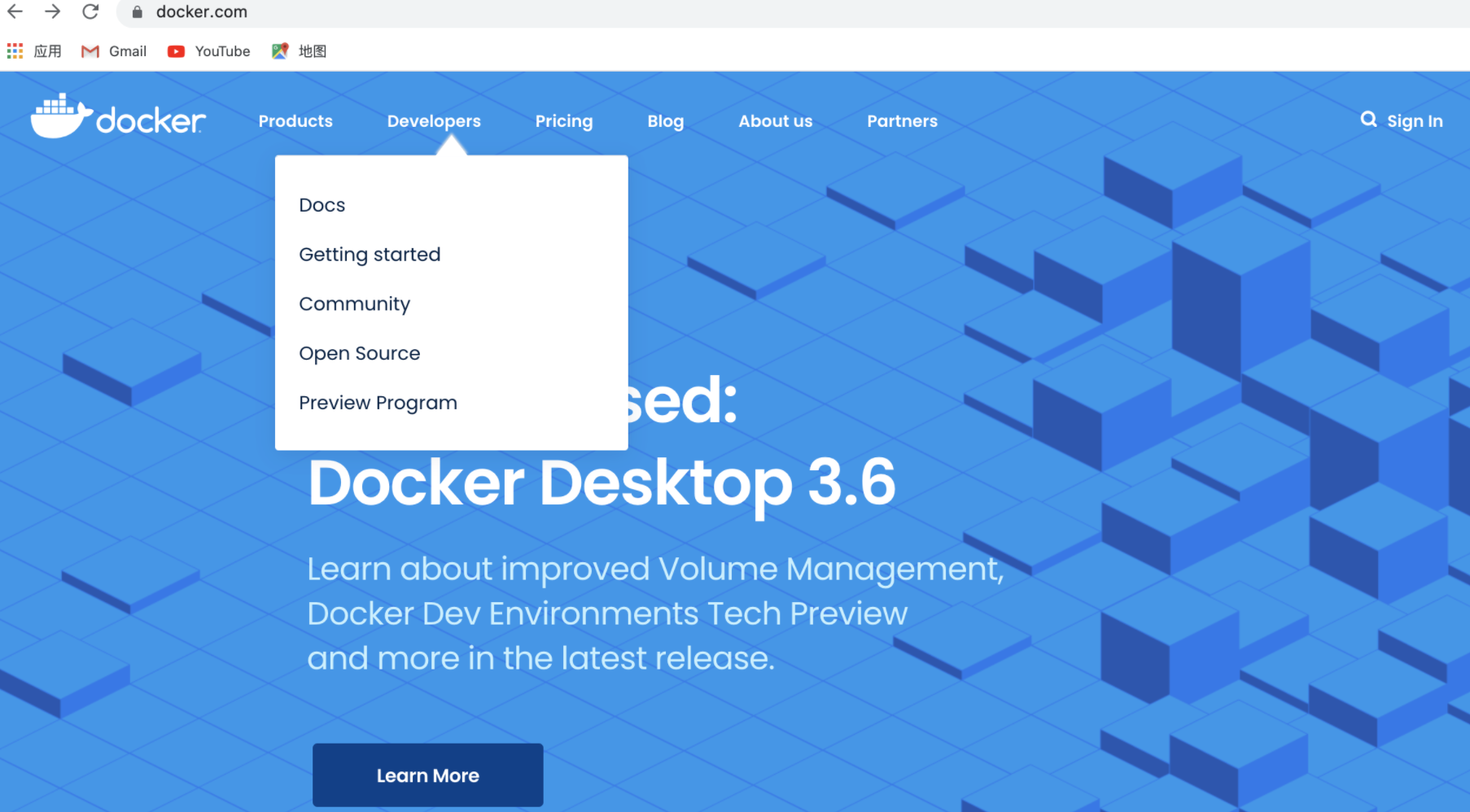
Task: Click the browser forward arrow
Action: coord(52,11)
